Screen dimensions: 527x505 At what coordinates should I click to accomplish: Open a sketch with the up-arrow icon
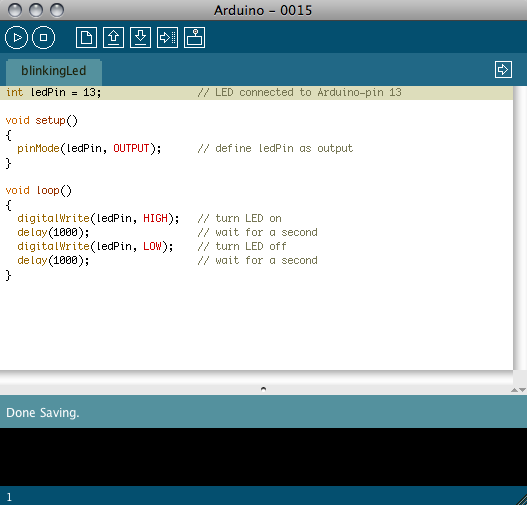(113, 37)
